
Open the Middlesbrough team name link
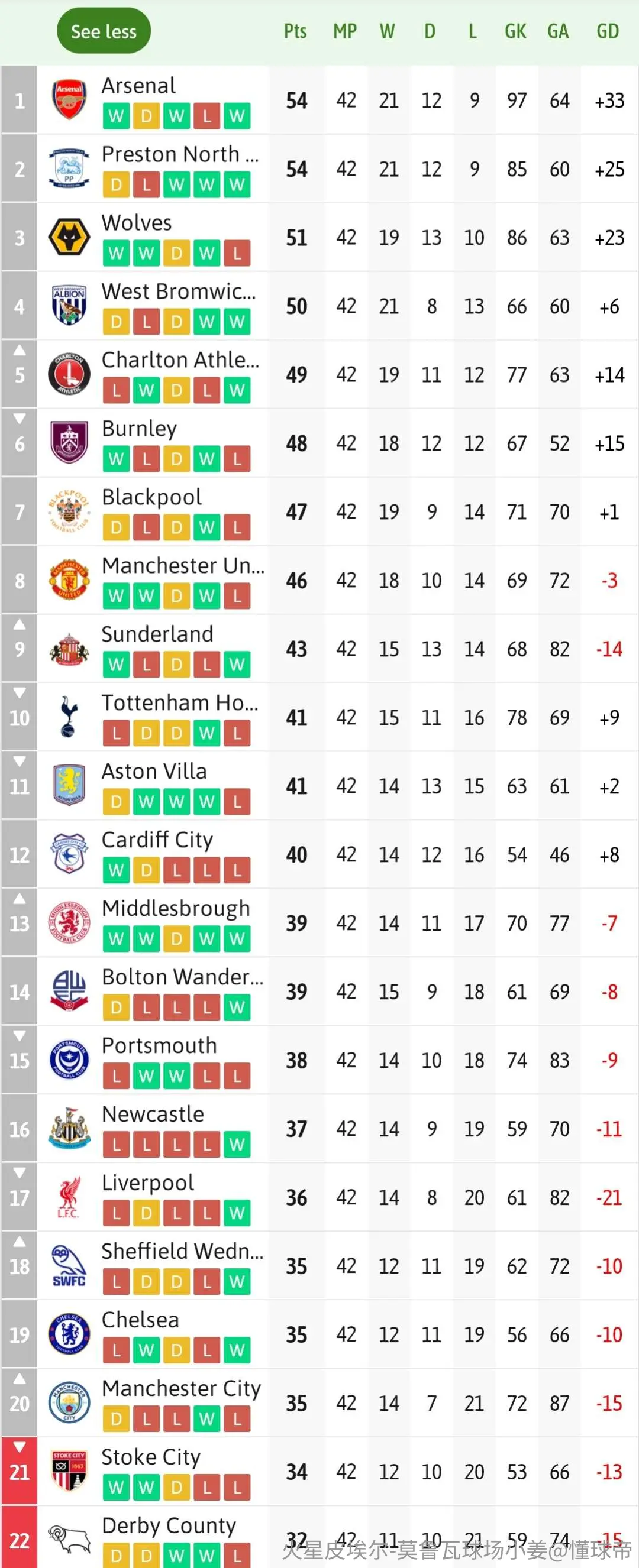point(176,908)
